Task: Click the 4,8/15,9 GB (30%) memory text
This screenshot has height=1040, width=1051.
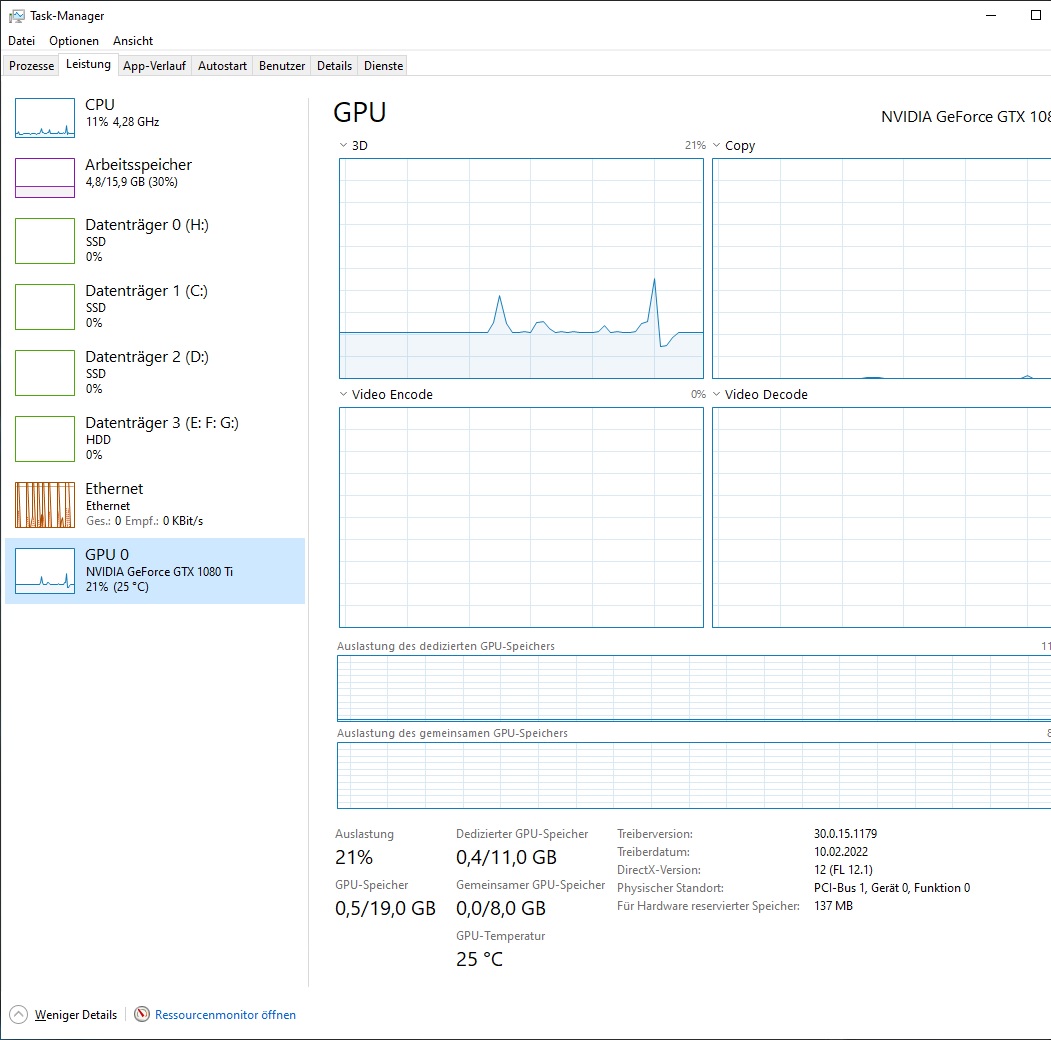Action: pyautogui.click(x=131, y=182)
